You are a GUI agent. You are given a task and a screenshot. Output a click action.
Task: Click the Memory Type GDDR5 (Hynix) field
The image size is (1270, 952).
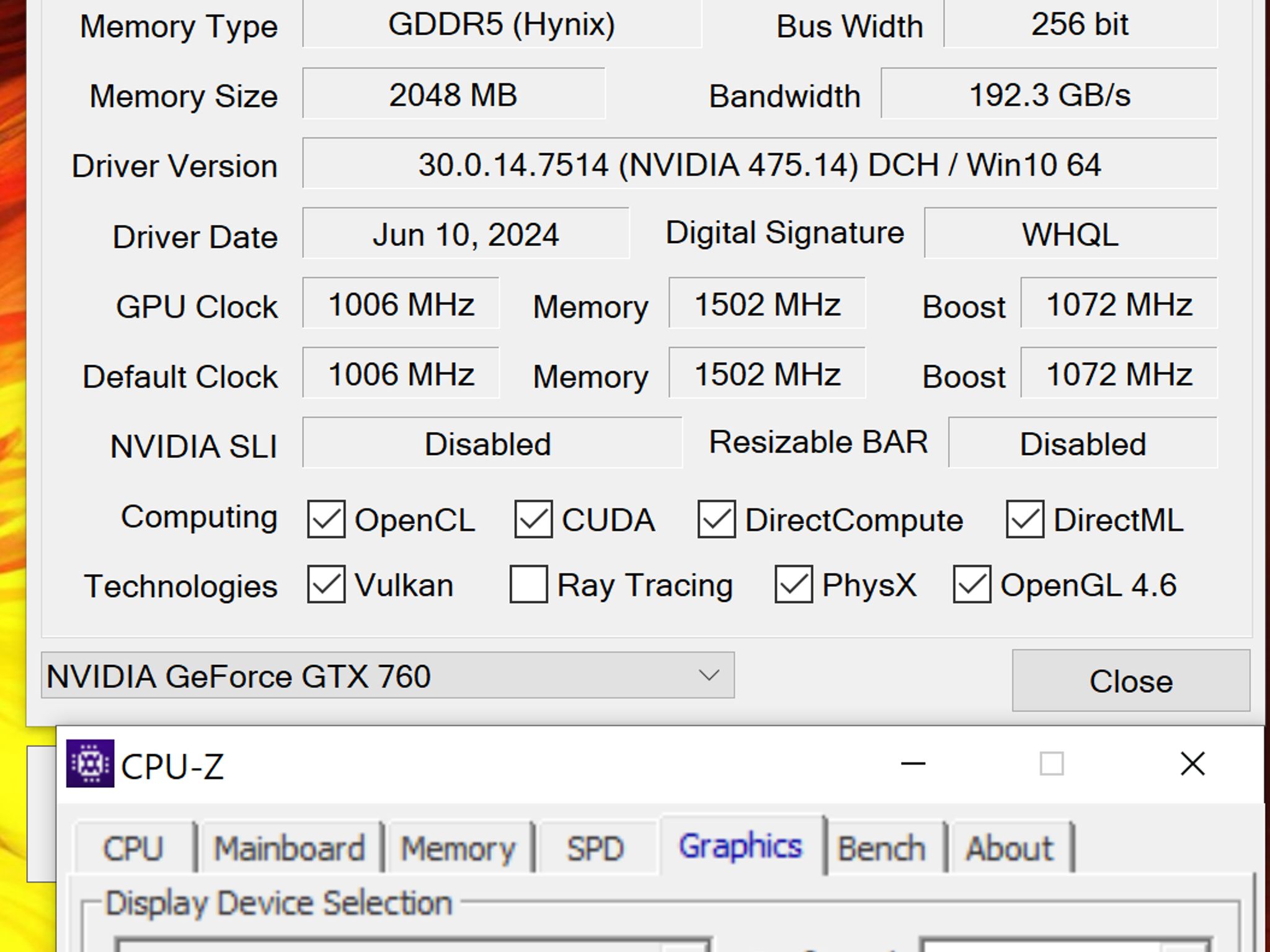coord(502,24)
